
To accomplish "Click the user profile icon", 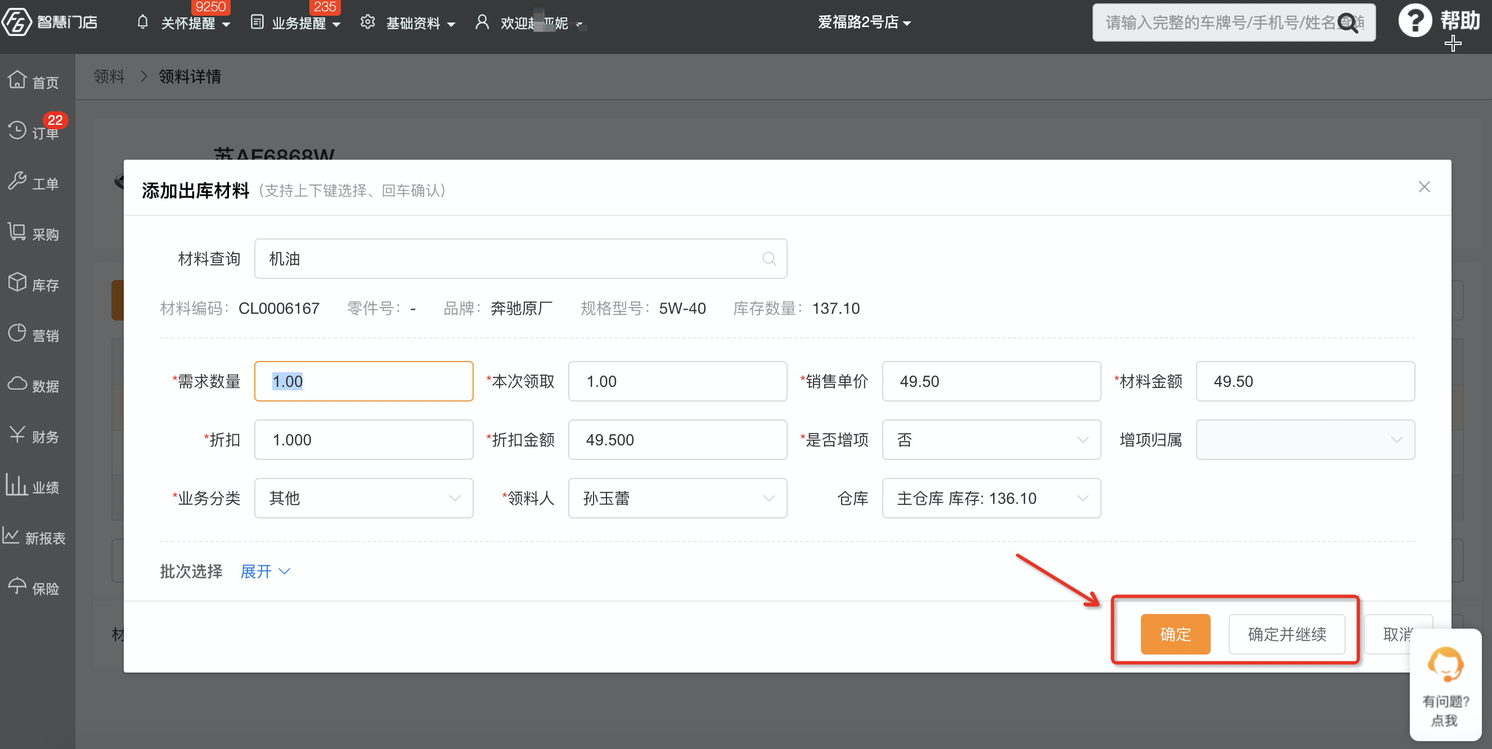I will tap(482, 22).
